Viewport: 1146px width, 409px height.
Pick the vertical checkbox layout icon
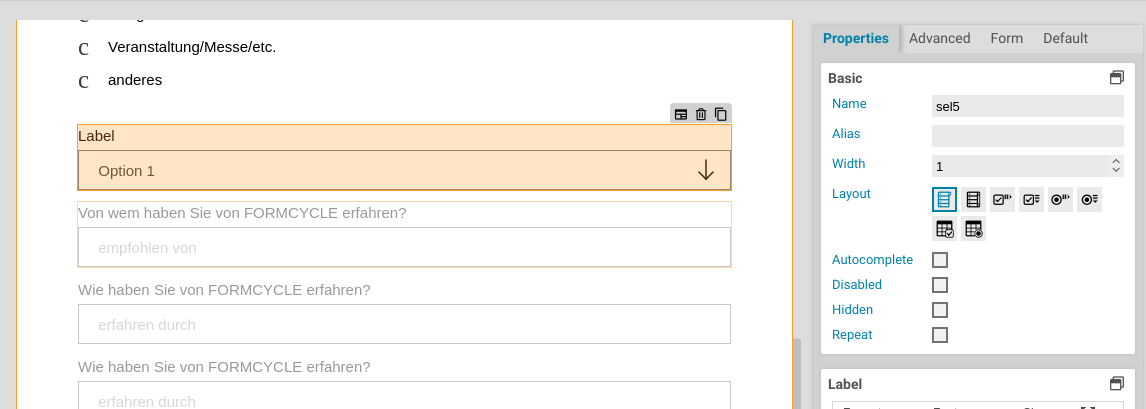(x=1032, y=199)
